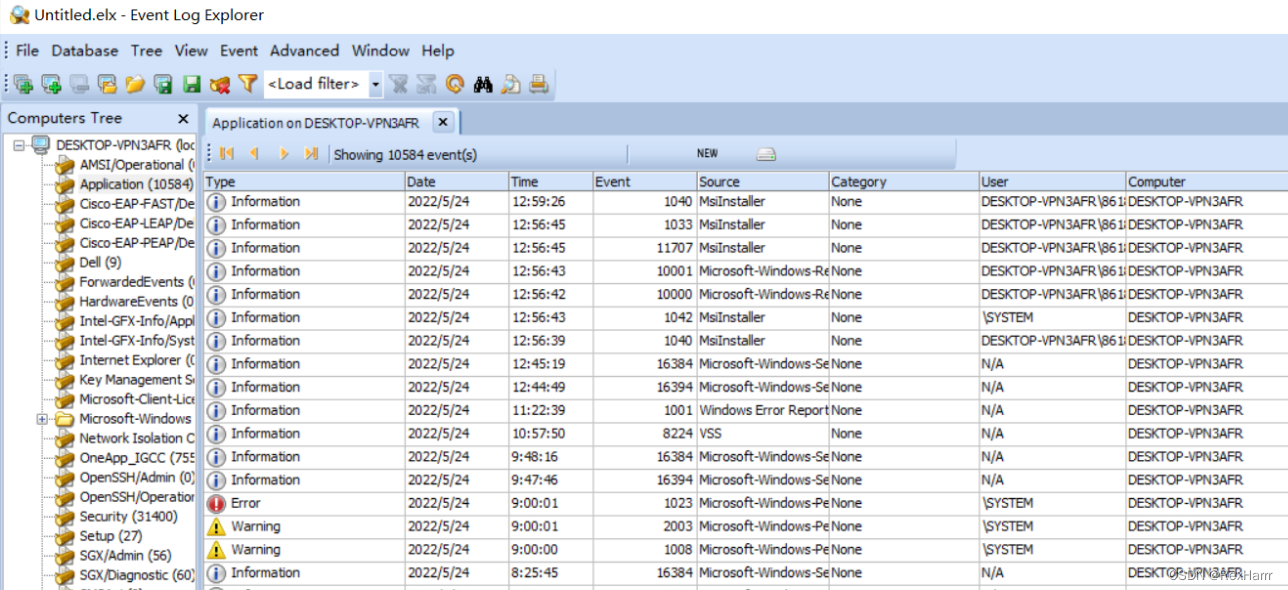
Task: Close the Computers Tree panel
Action: 183,119
